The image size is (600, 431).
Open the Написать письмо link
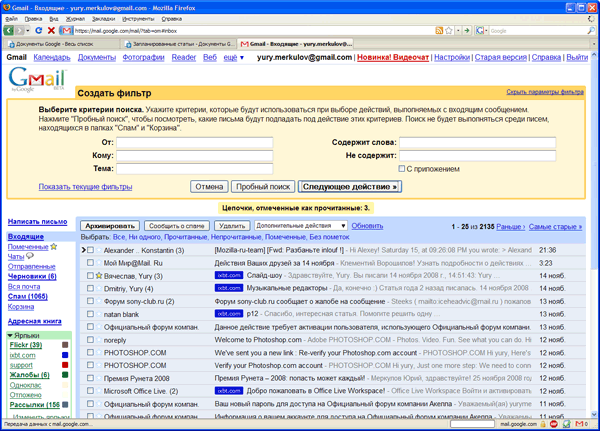pos(38,222)
